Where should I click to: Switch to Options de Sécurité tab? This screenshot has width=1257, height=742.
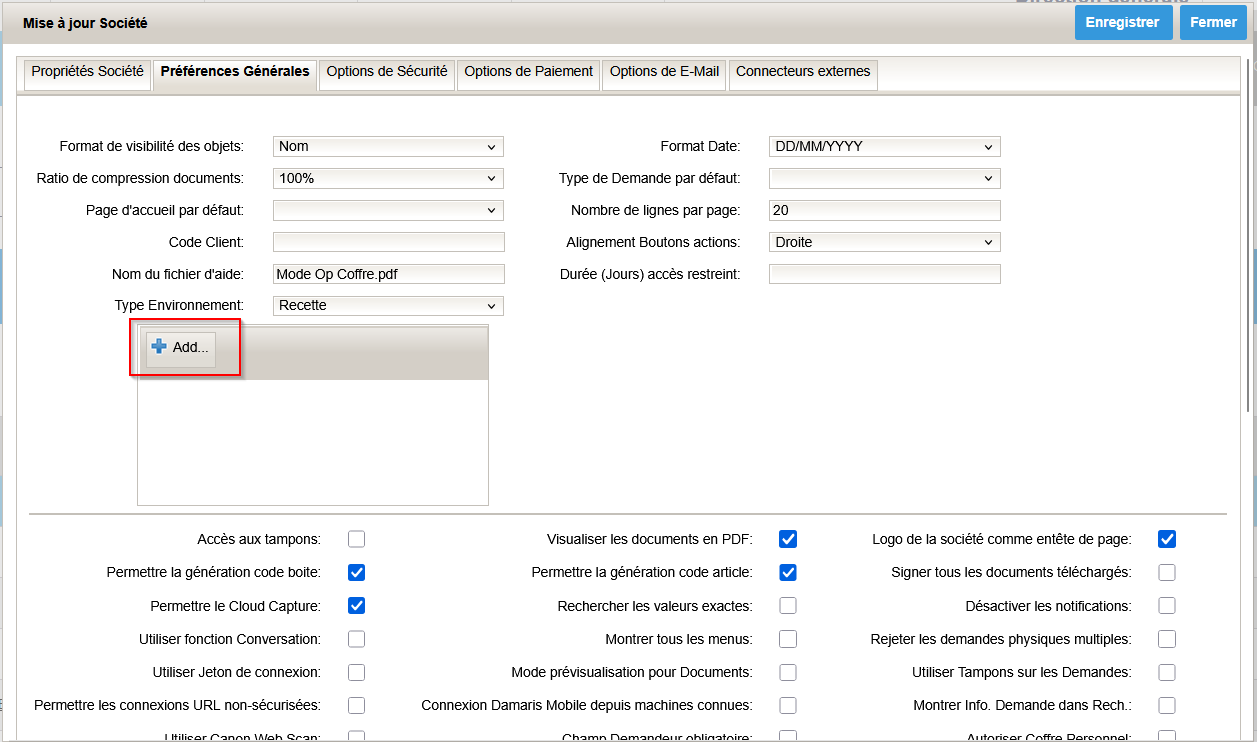click(x=387, y=72)
